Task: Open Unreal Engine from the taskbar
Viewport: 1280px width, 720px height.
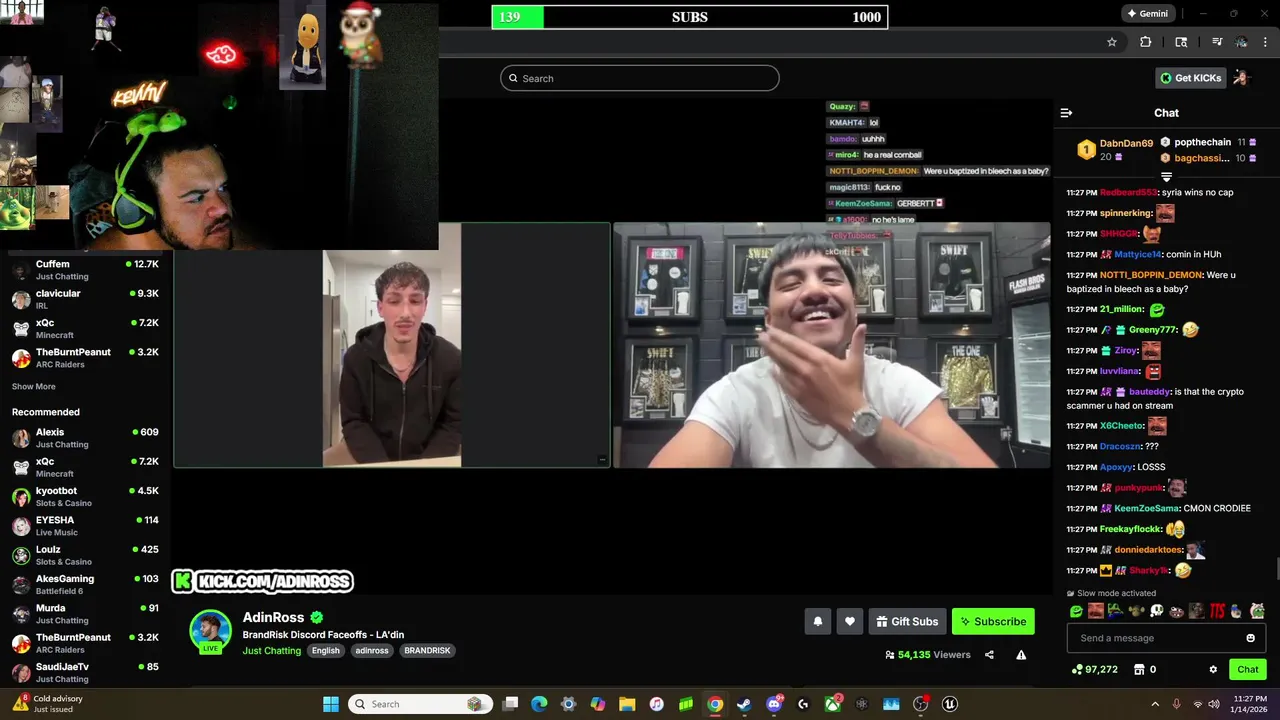Action: coord(950,704)
